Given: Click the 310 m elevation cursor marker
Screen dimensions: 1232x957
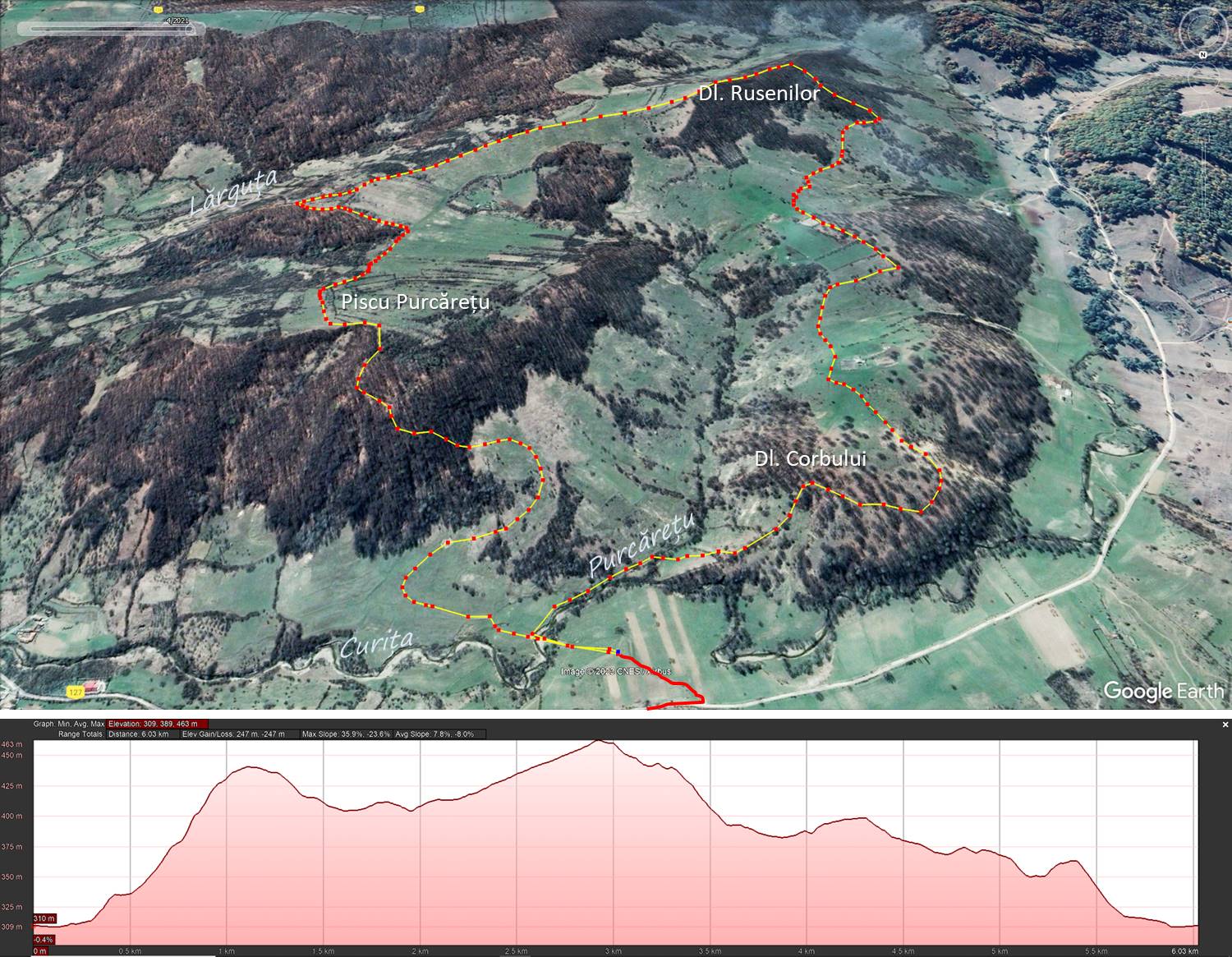Looking at the screenshot, I should [44, 918].
